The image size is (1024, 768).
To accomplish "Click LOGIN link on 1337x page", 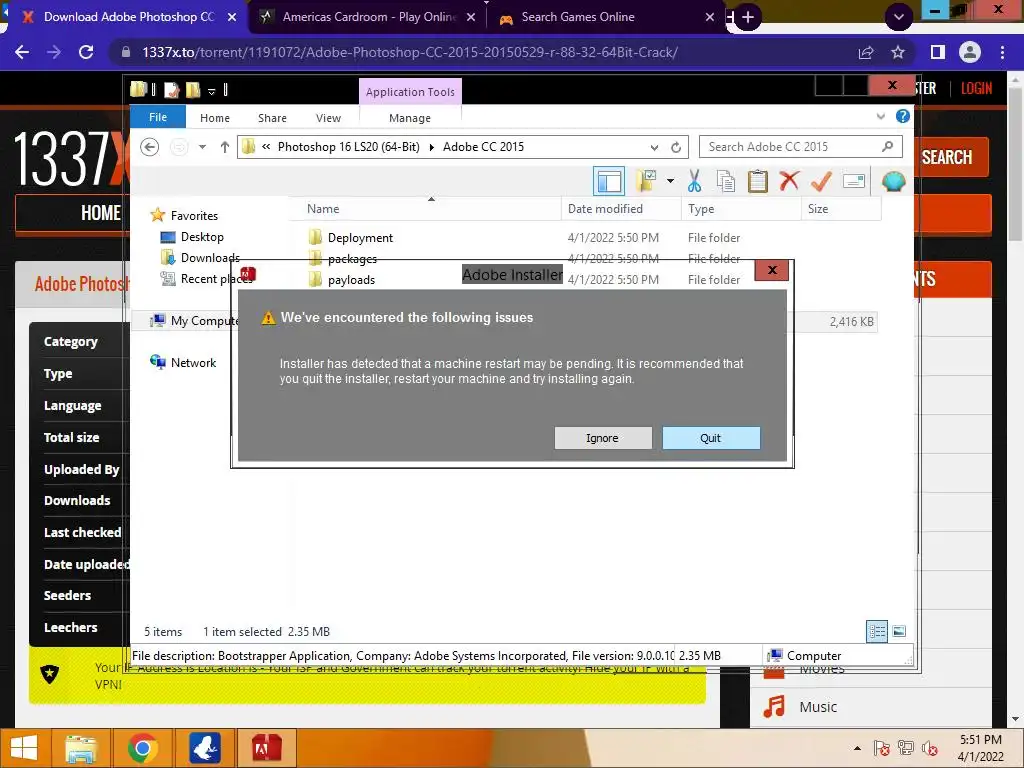I will click(976, 88).
